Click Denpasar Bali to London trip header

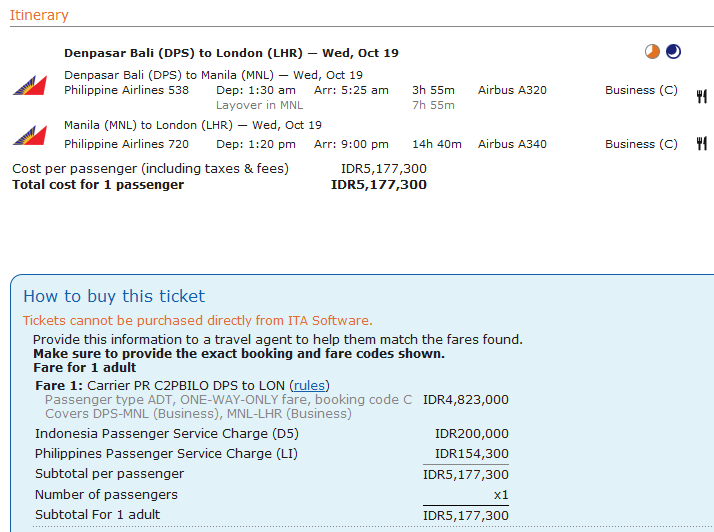231,53
